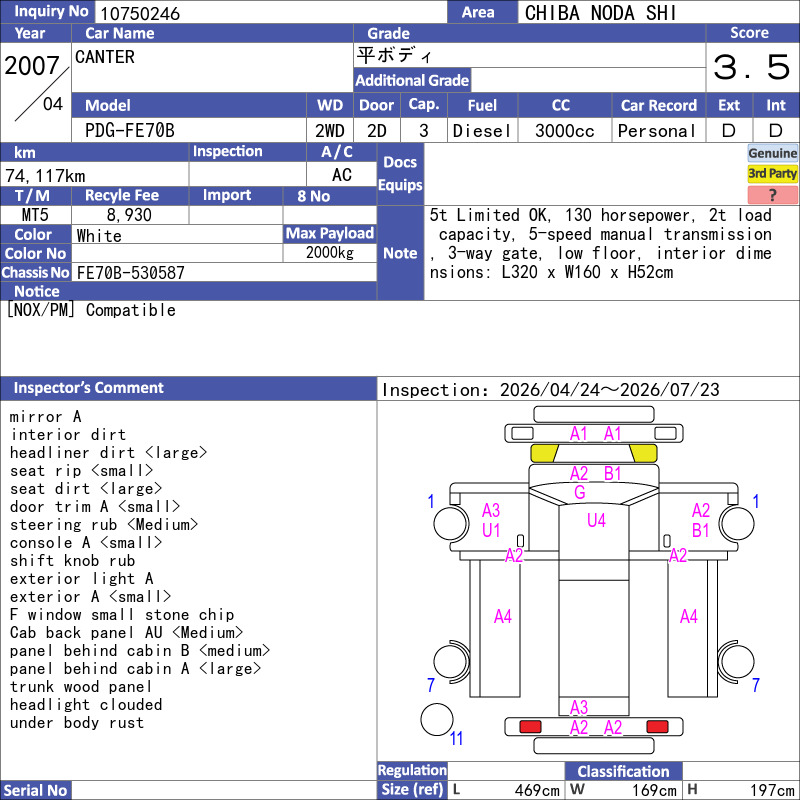Click the right red tail light marker
Viewport: 800px width, 800px height.
(657, 727)
